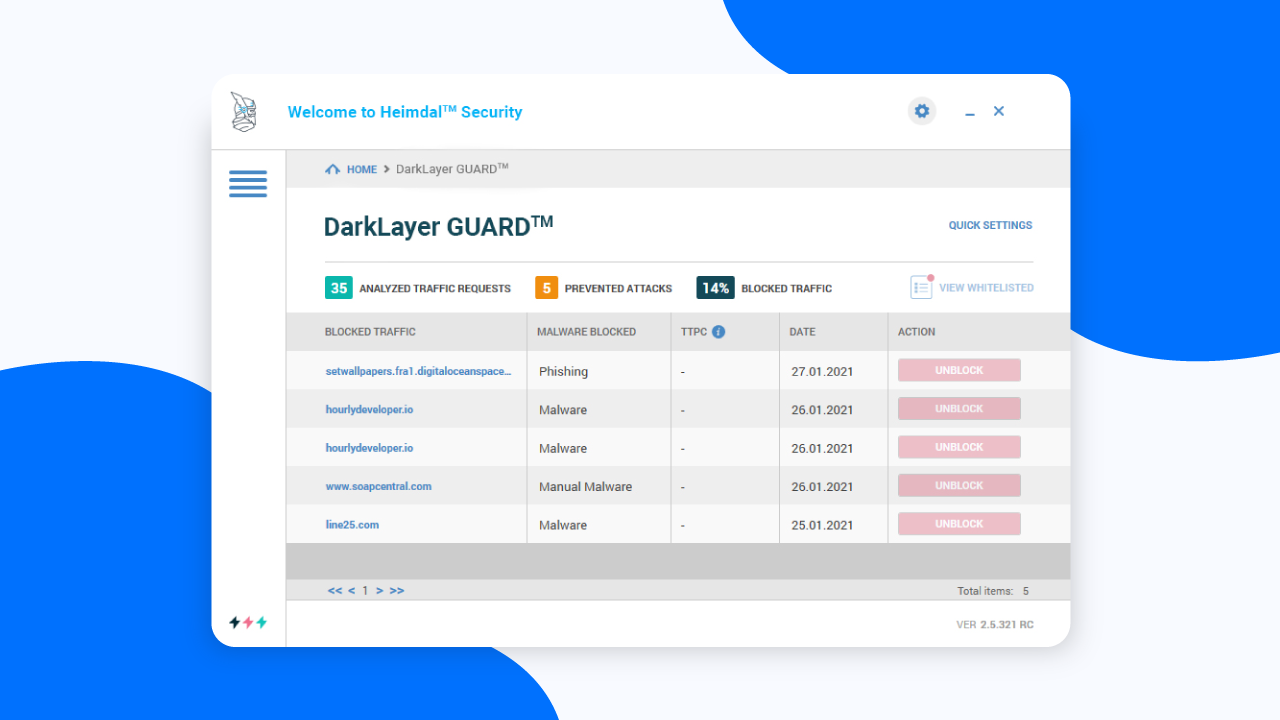This screenshot has width=1280, height=720.
Task: Open the hamburger sidebar menu
Action: point(248,184)
